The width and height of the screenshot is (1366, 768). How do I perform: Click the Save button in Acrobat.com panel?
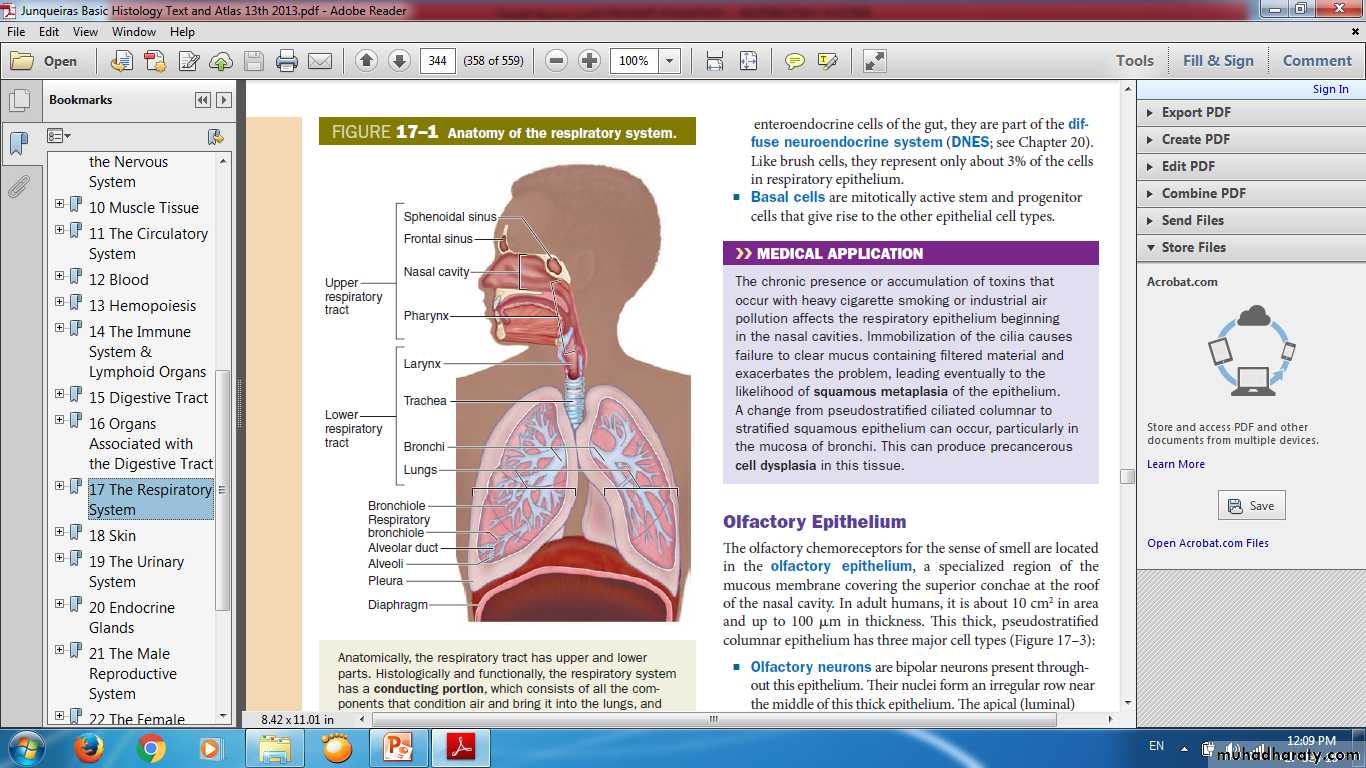tap(1251, 506)
